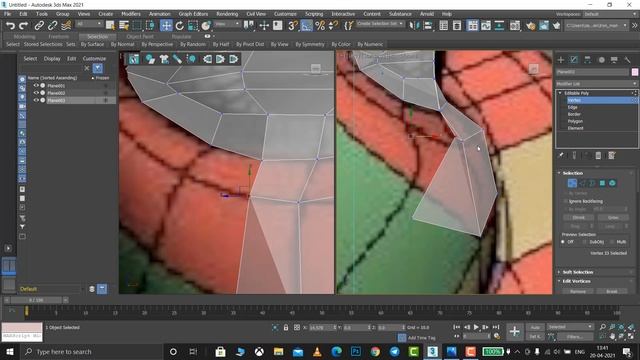
Task: Select the Polygon sub-object selection icon
Action: [x=602, y=183]
